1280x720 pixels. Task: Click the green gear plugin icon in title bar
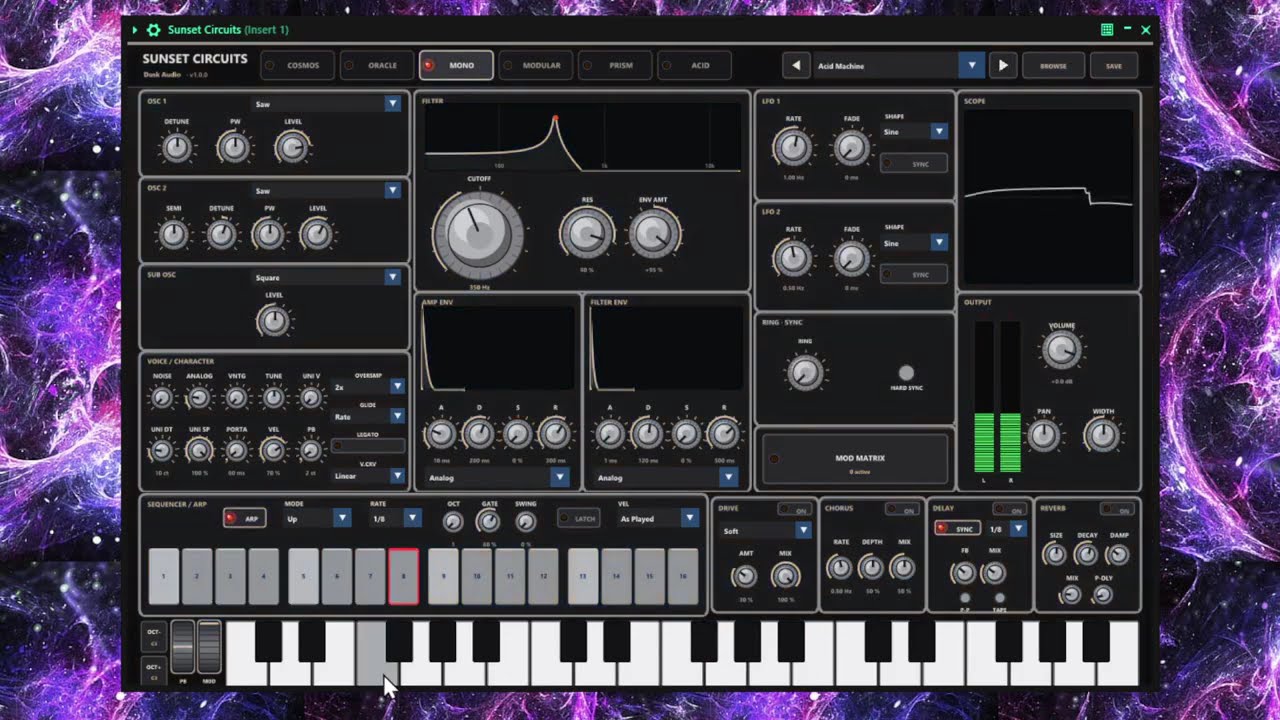(x=153, y=30)
